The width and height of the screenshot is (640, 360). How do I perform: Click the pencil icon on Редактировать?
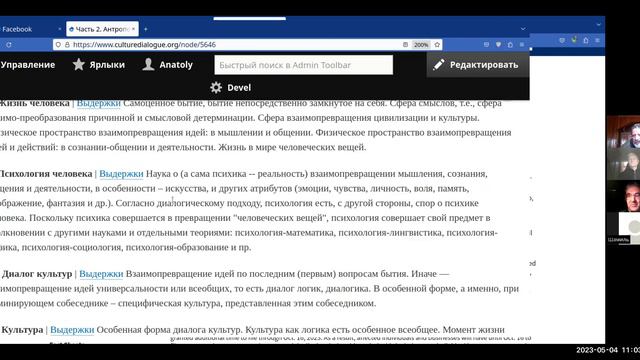coord(438,64)
